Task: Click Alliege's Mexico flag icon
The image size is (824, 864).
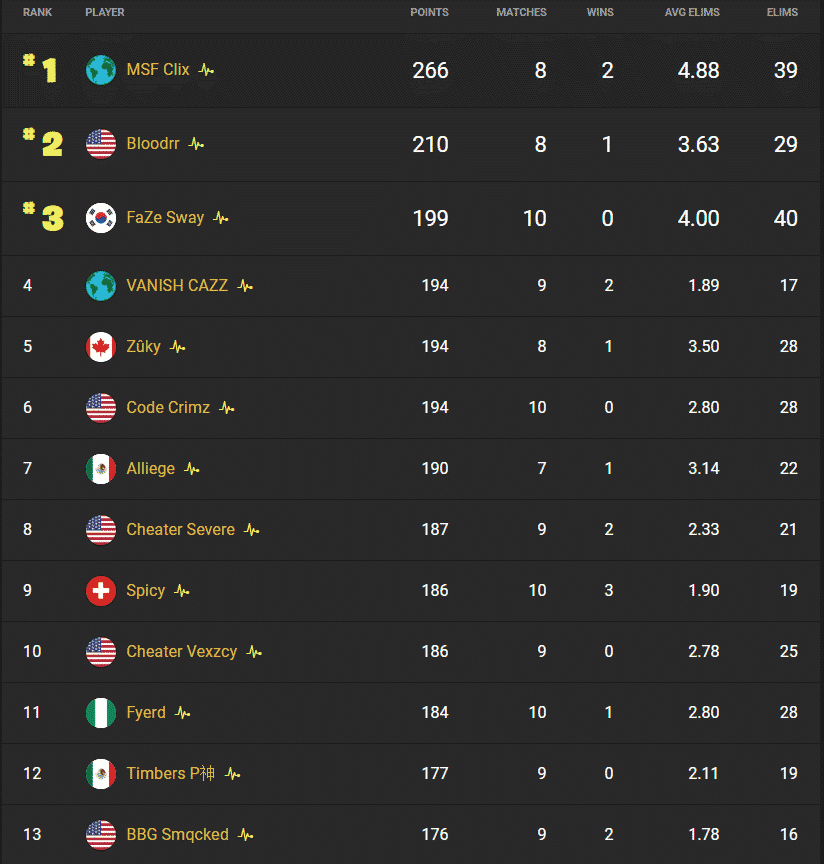Action: tap(100, 468)
